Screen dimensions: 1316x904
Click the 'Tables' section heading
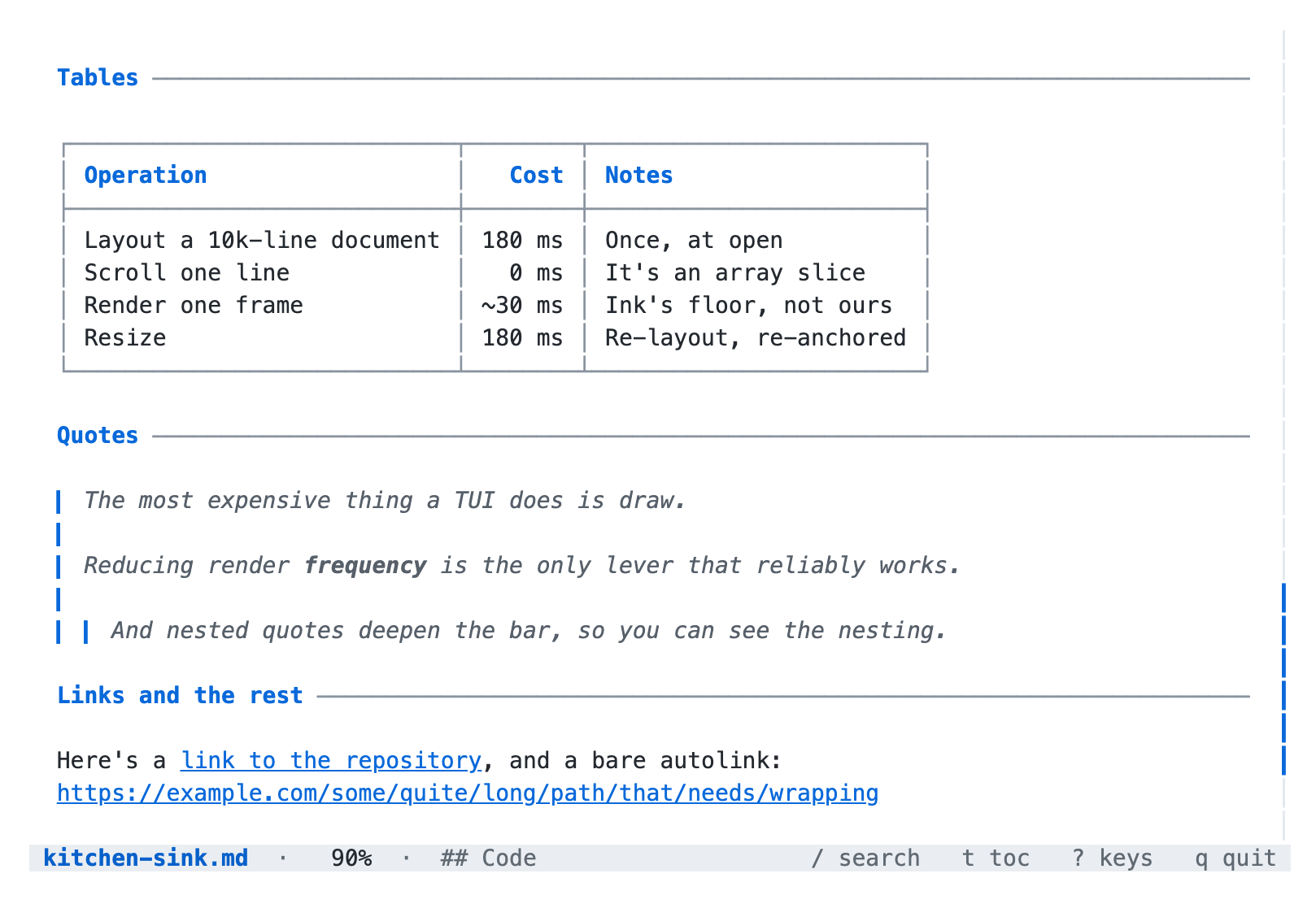coord(98,78)
